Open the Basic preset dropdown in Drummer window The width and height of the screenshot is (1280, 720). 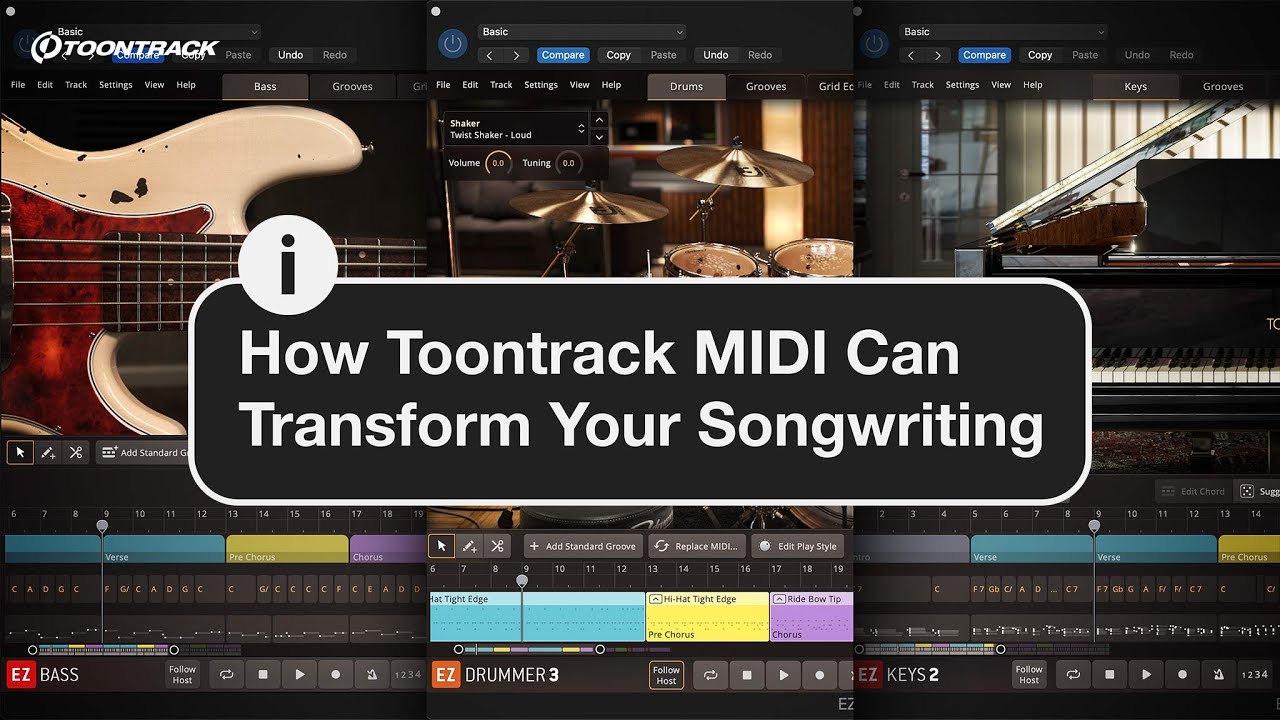(582, 32)
